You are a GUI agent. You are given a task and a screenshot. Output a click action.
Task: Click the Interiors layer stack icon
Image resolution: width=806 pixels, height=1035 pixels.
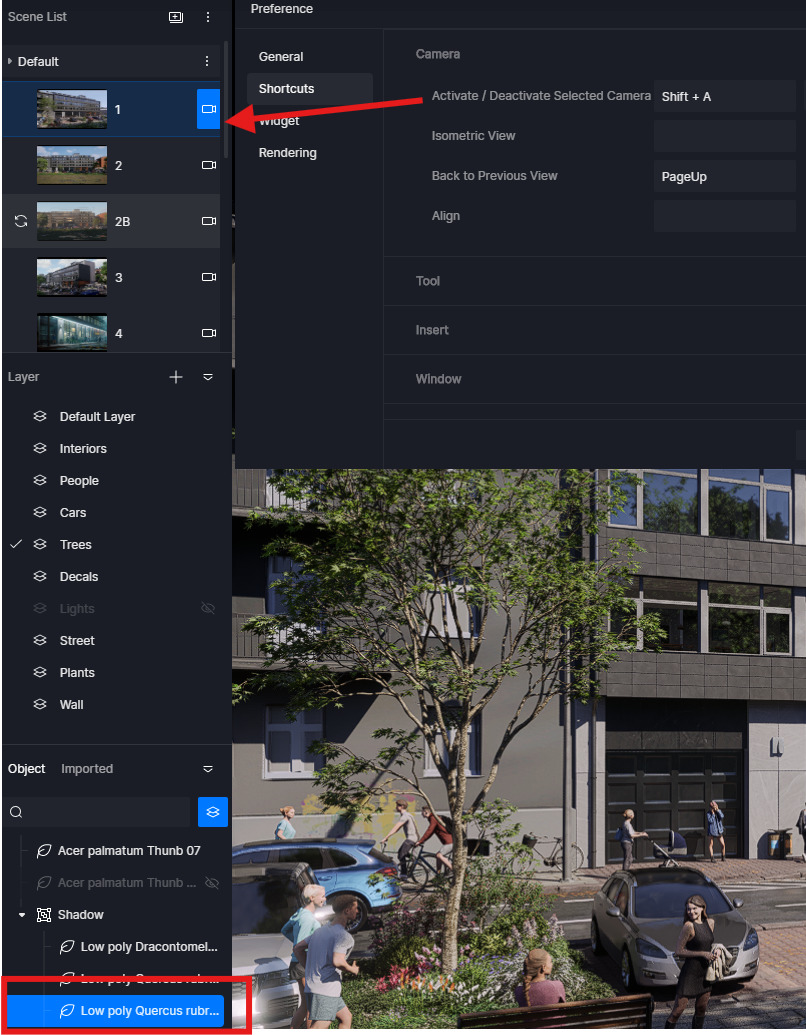click(x=40, y=448)
